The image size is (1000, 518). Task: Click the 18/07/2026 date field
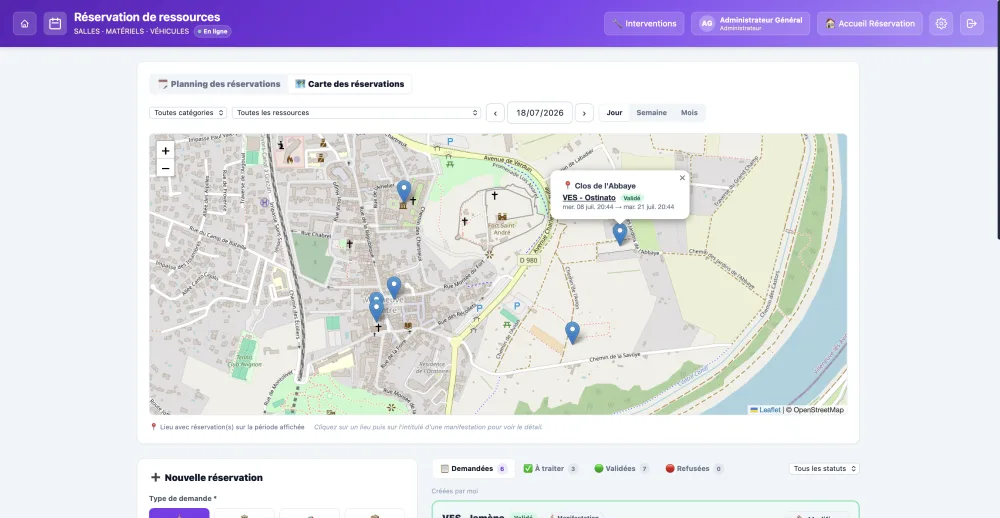pyautogui.click(x=540, y=113)
